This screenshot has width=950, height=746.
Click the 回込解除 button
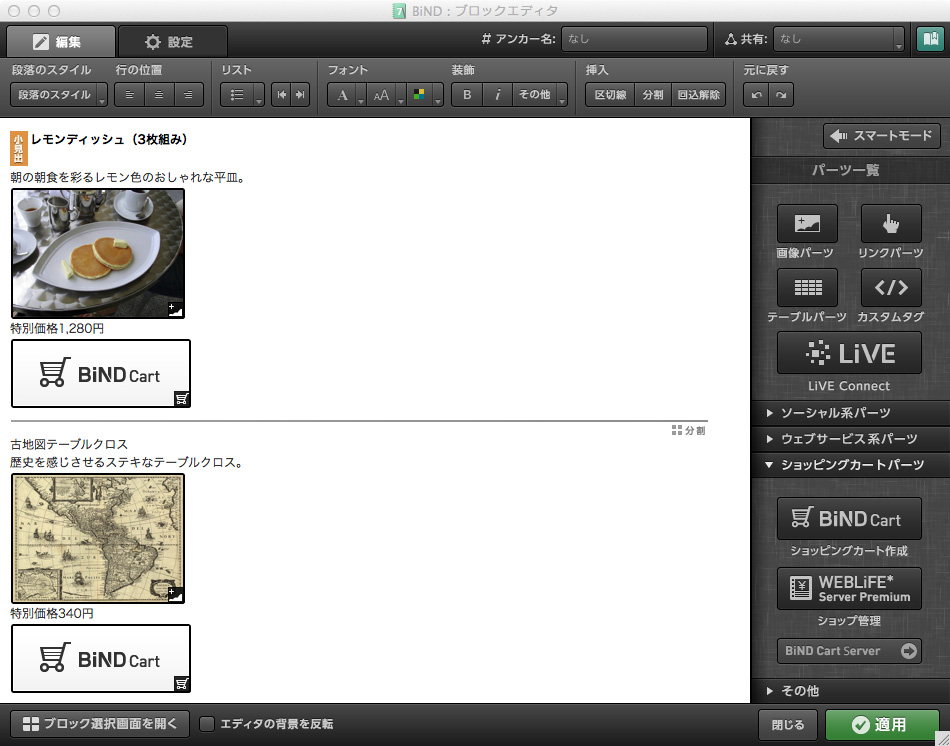(699, 95)
